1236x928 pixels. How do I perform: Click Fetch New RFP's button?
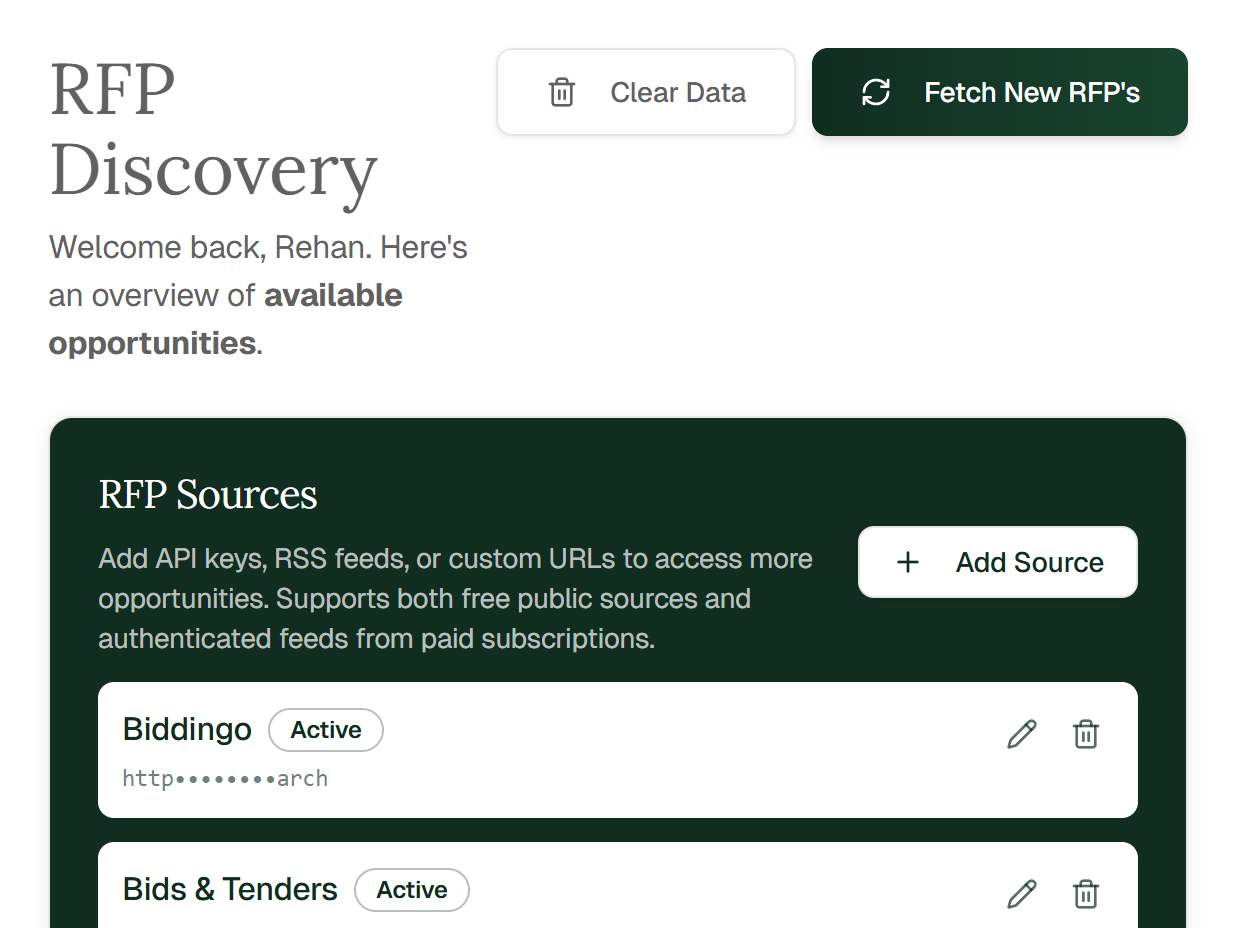[999, 92]
